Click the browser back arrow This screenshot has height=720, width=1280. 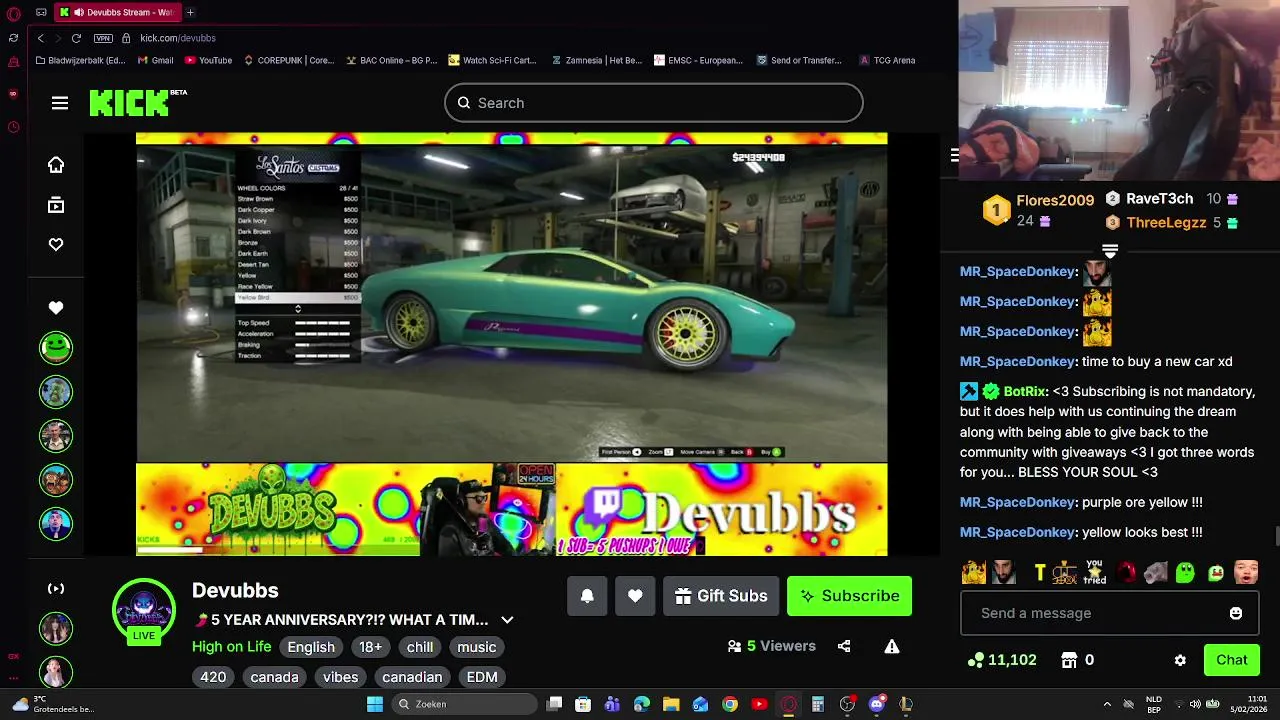40,38
